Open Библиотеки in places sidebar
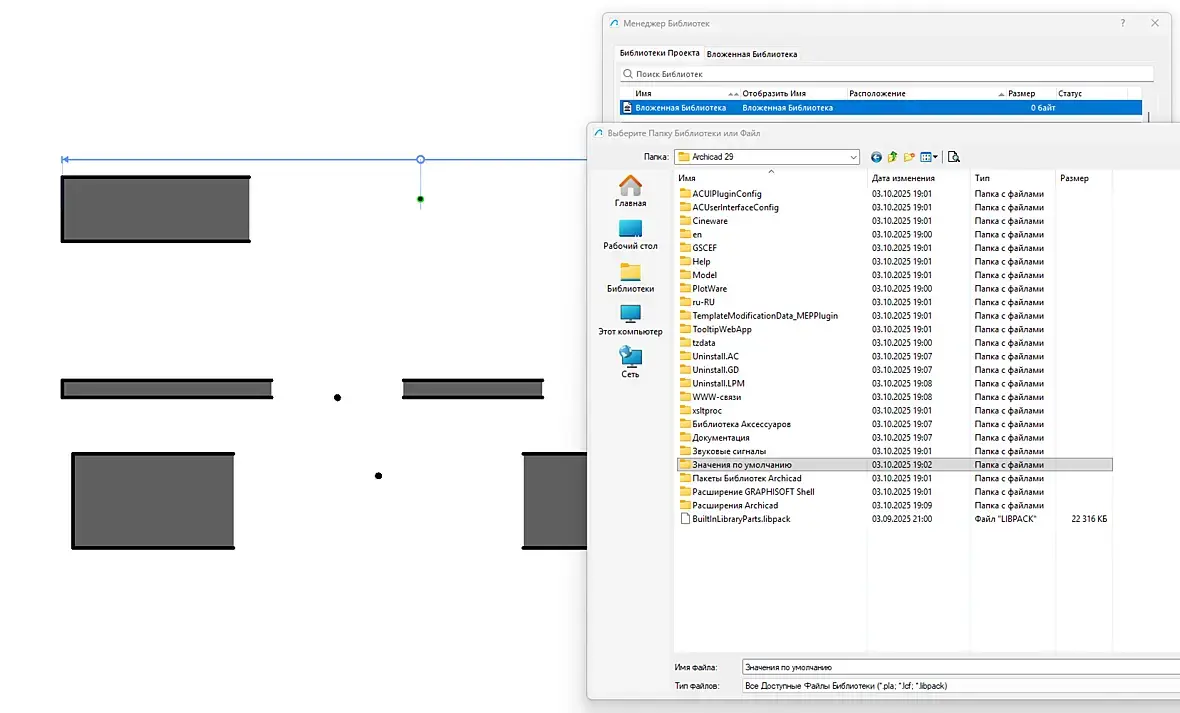Image resolution: width=1180 pixels, height=713 pixels. click(x=631, y=277)
